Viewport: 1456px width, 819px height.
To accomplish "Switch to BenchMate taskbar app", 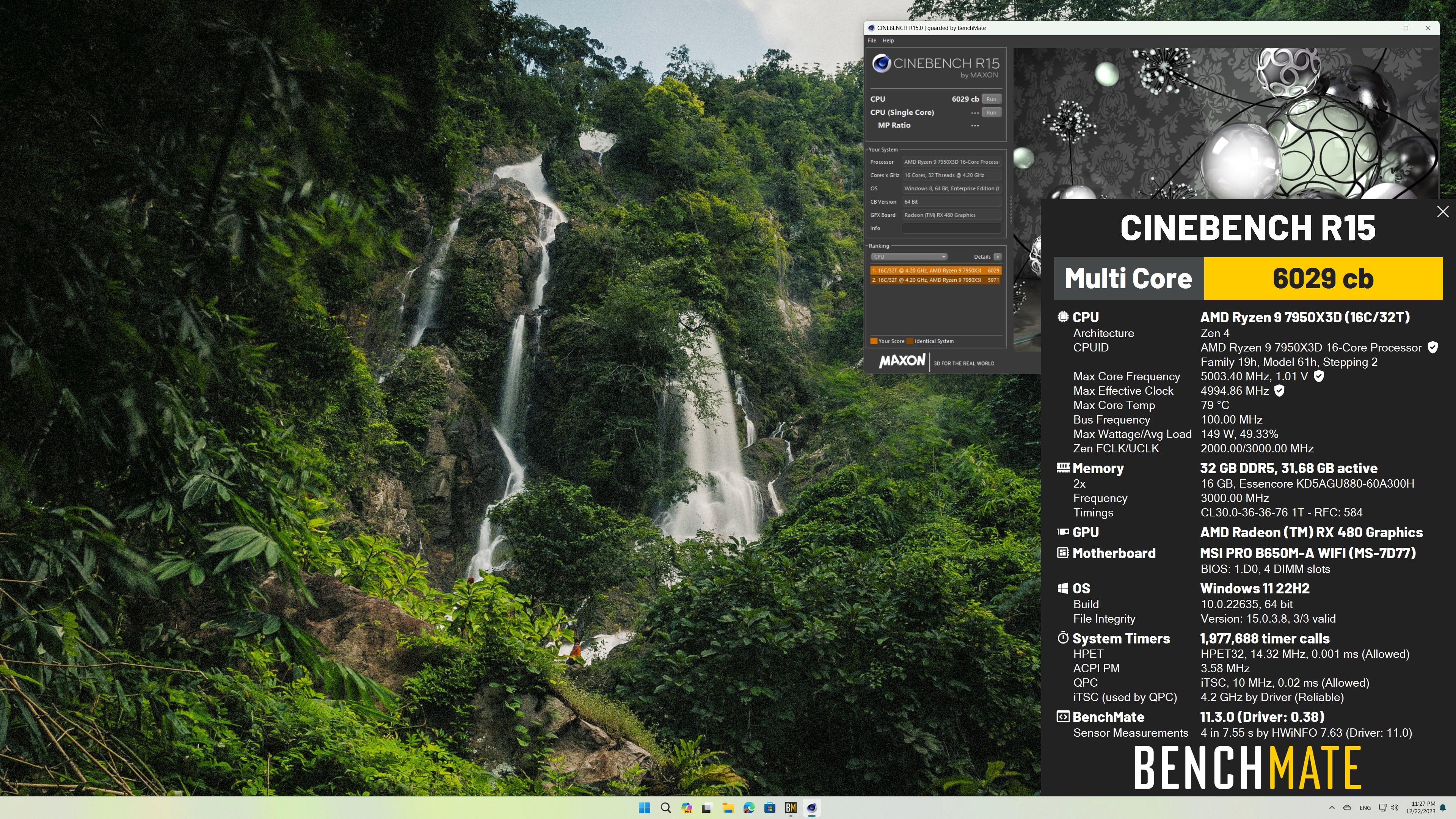I will 791,808.
